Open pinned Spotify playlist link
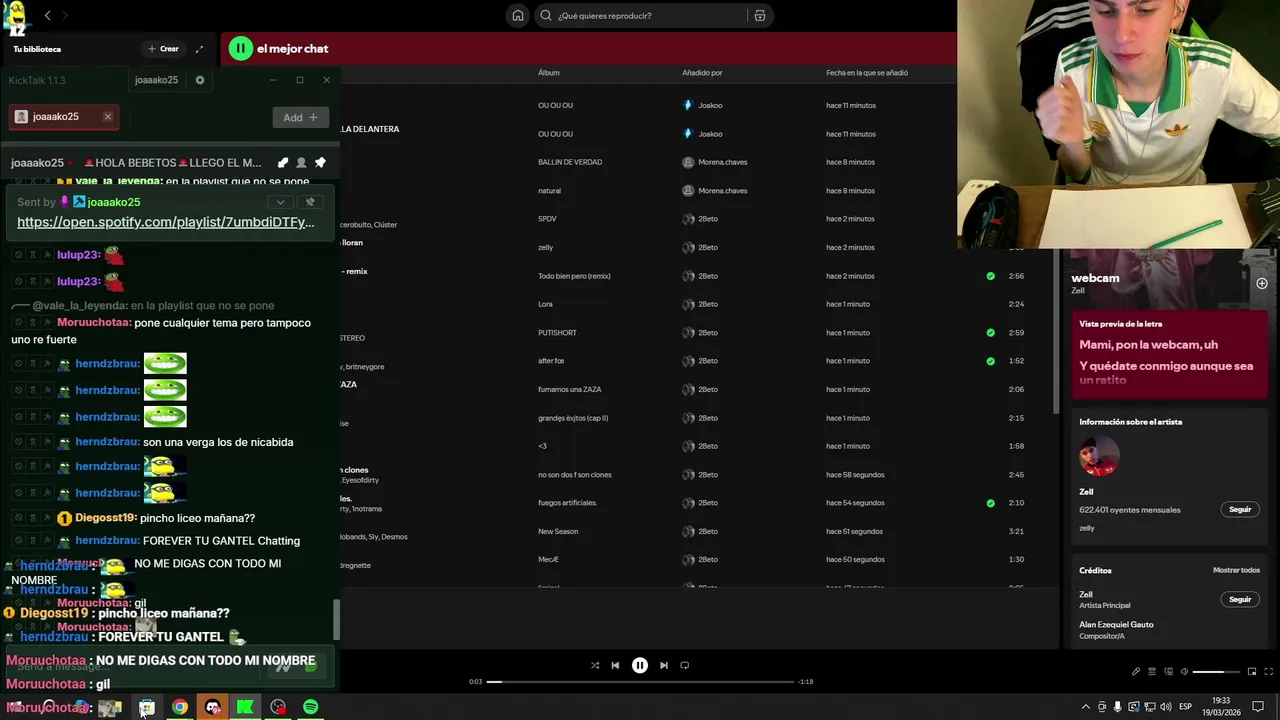This screenshot has height=720, width=1280. pos(165,222)
